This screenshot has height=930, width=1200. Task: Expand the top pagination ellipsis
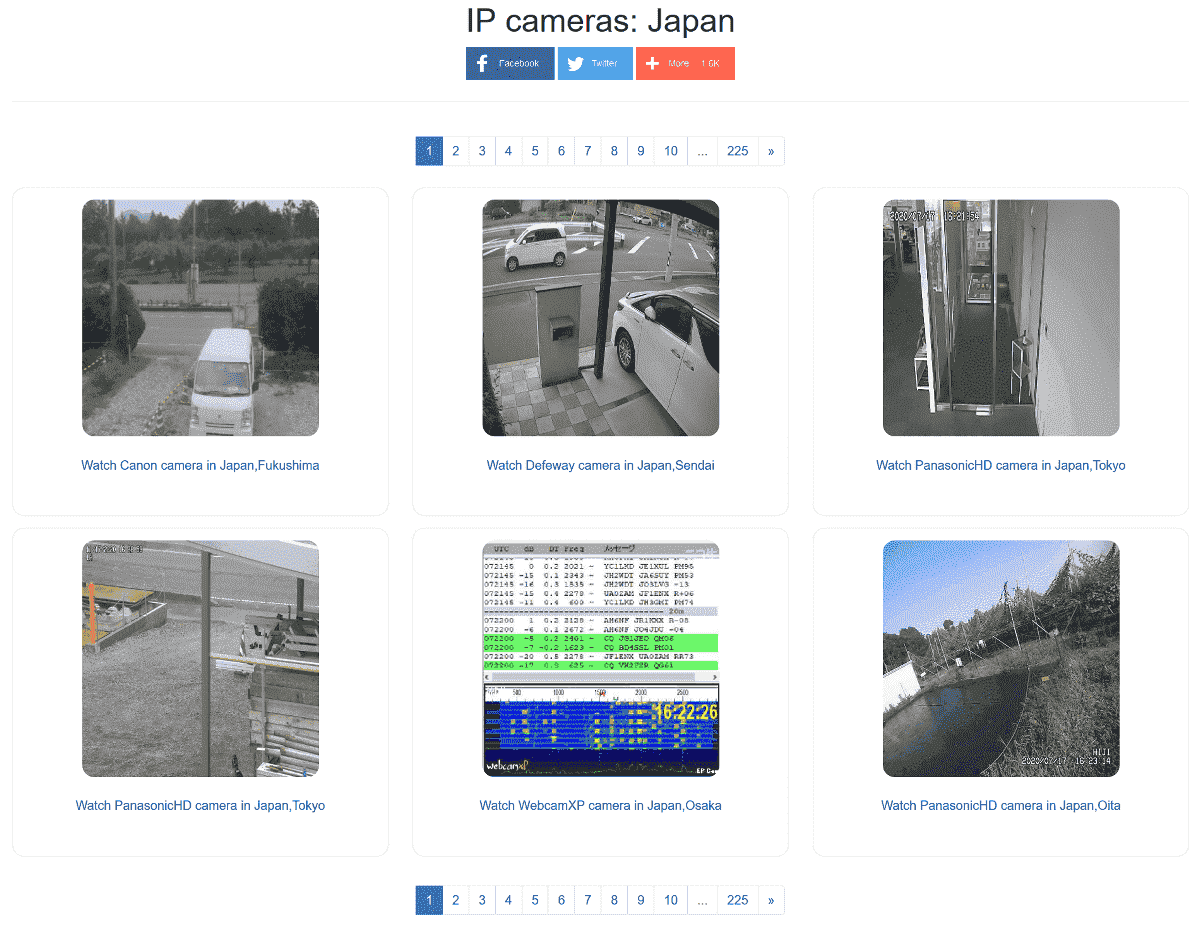702,151
